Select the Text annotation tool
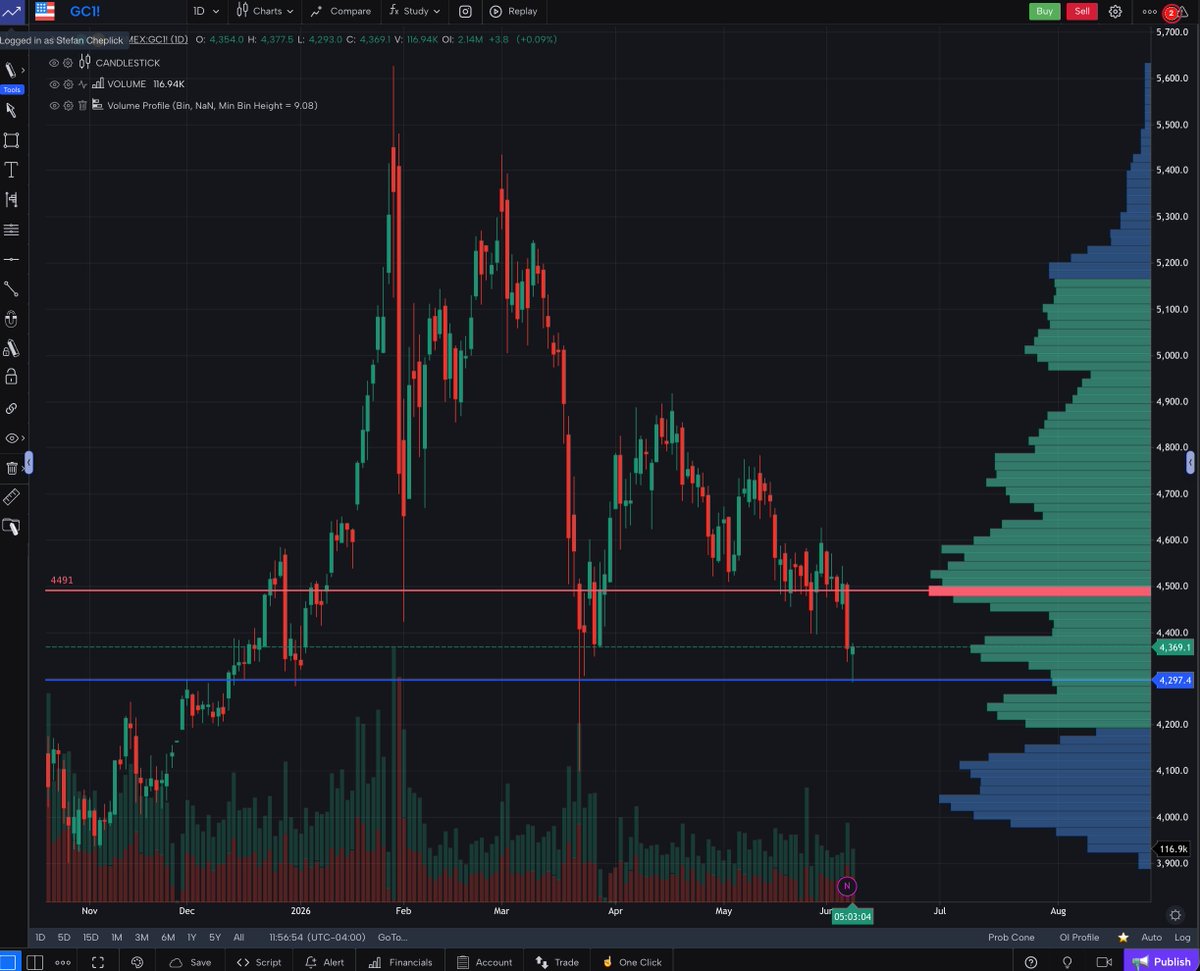 (x=11, y=170)
